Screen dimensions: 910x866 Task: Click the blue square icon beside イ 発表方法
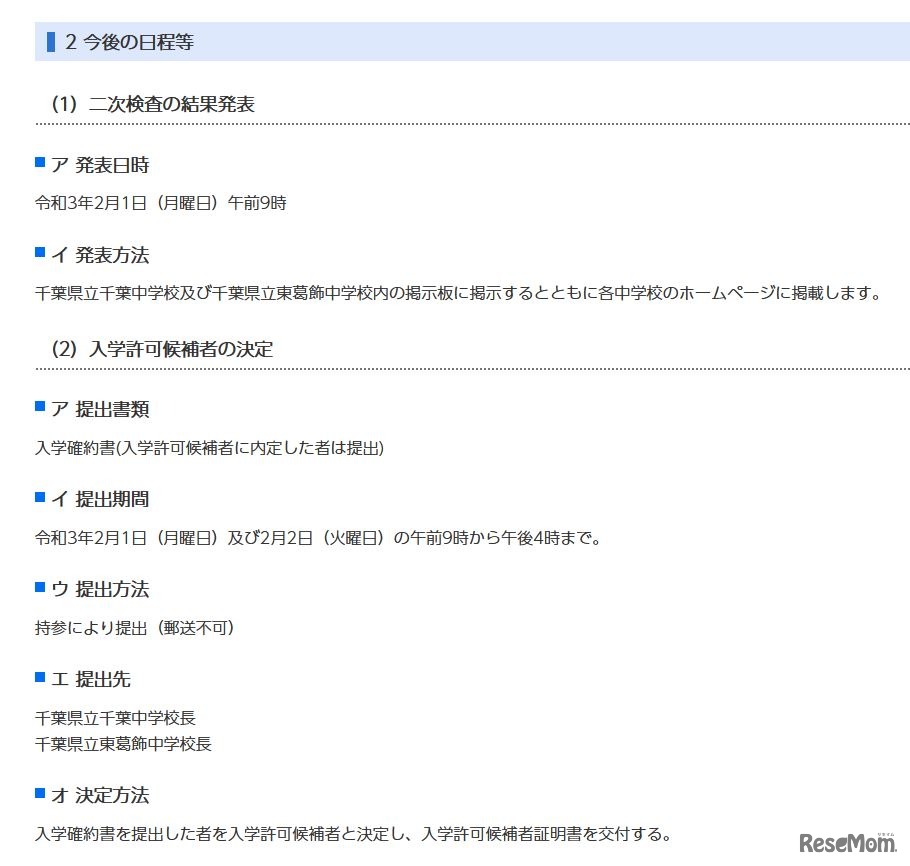[38, 251]
